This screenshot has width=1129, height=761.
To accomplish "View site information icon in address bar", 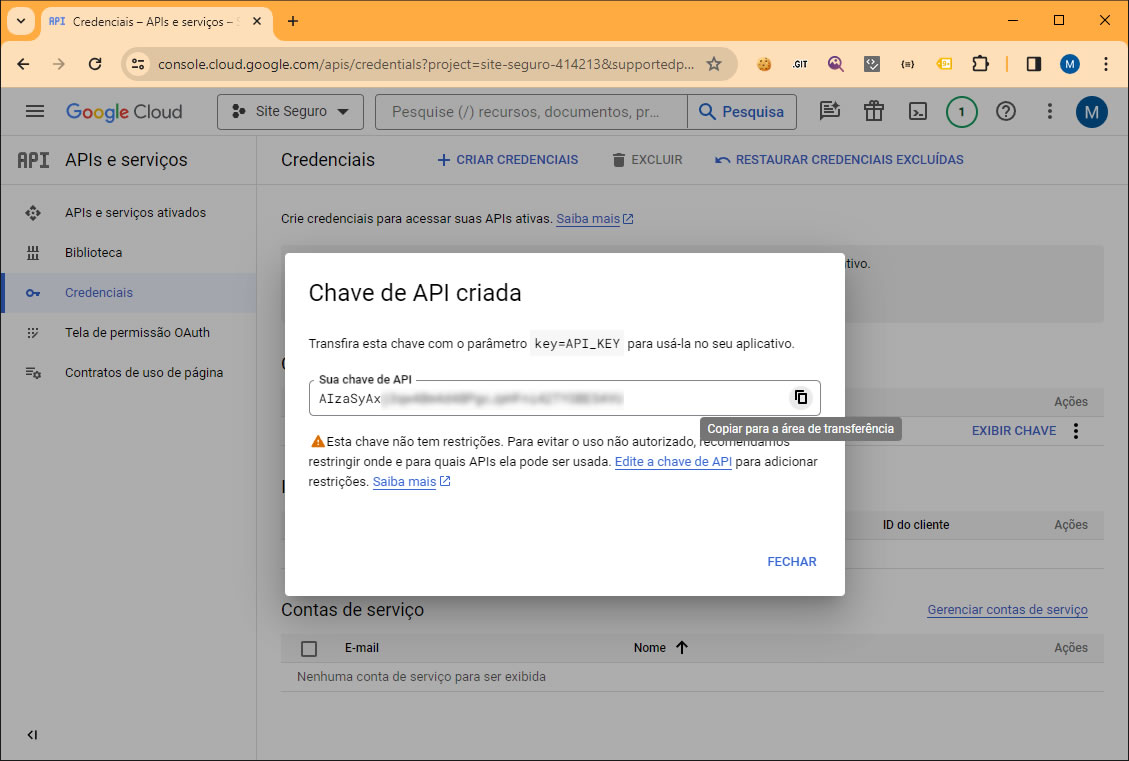I will tap(138, 64).
